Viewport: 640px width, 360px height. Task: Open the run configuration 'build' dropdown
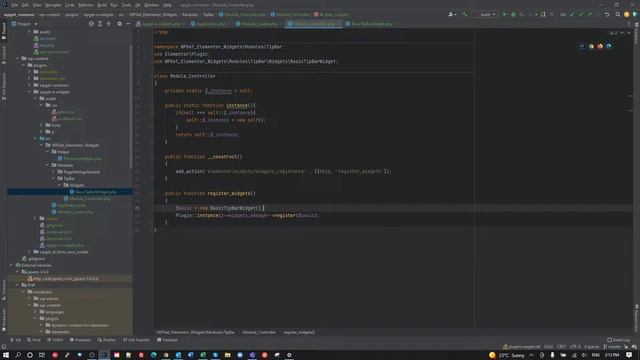484,14
